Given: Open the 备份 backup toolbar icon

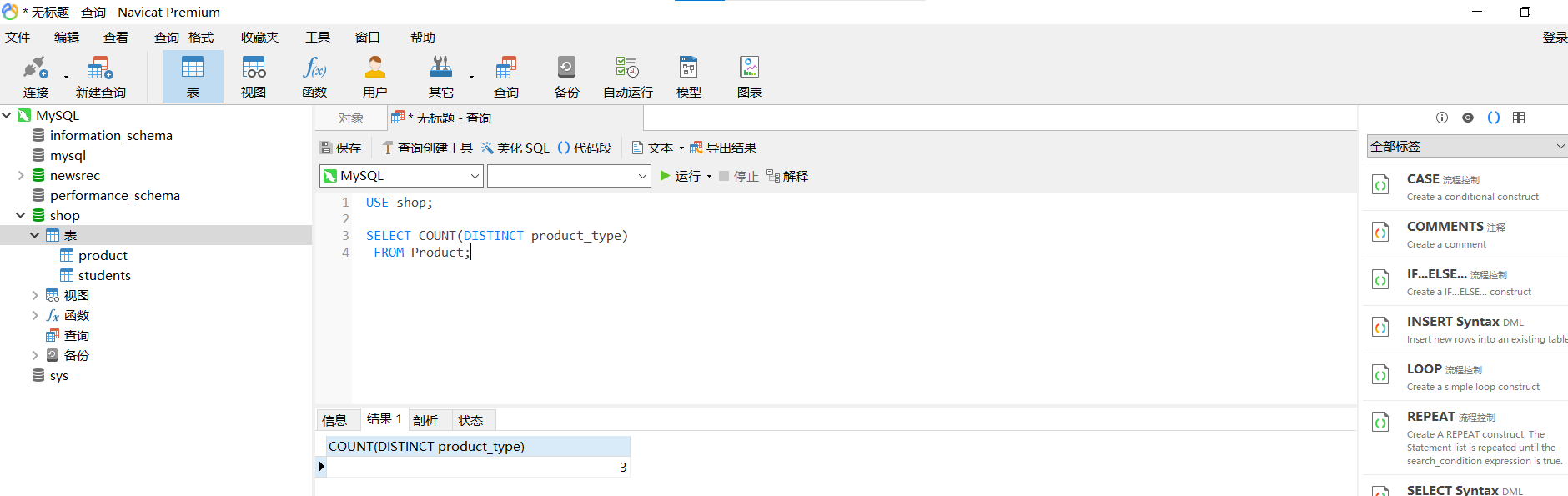Looking at the screenshot, I should tap(567, 76).
